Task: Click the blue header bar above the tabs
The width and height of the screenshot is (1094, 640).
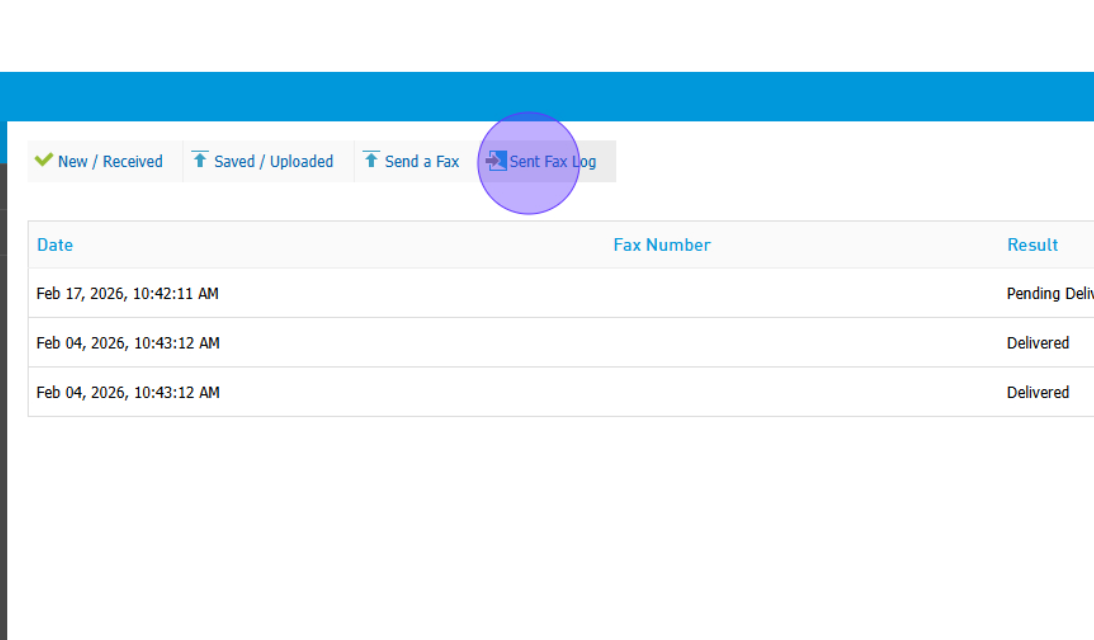Action: (547, 96)
